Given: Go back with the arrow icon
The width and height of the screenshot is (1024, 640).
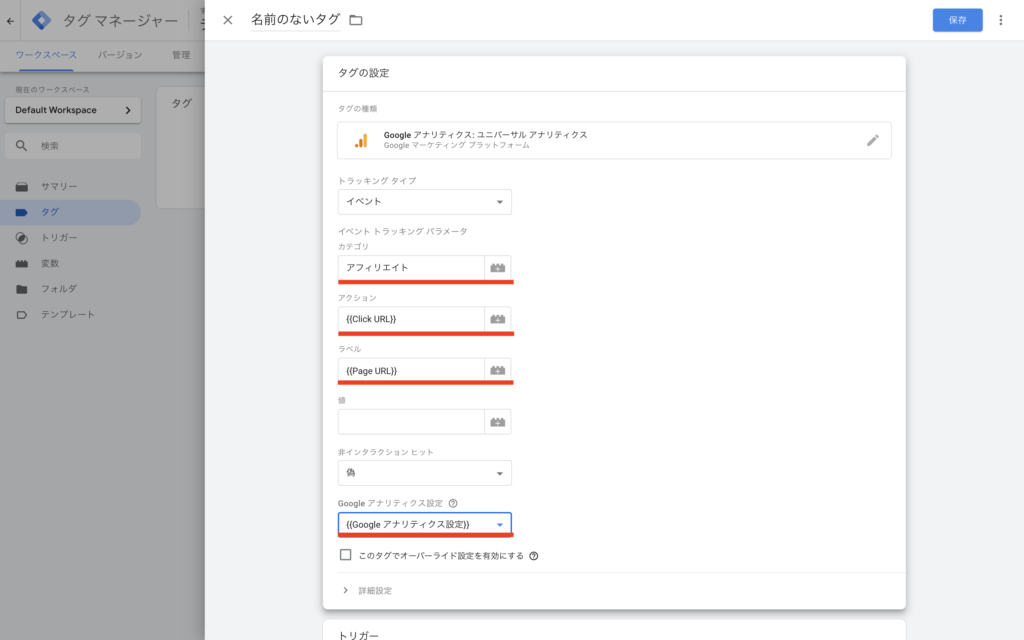Looking at the screenshot, I should coord(10,21).
